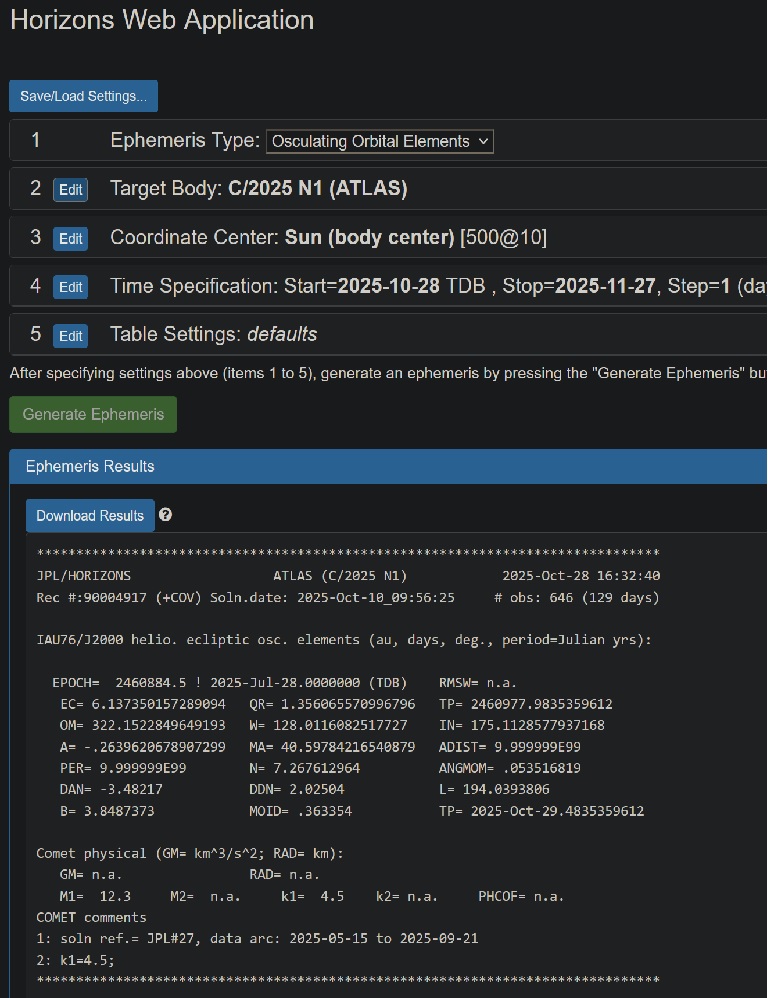Edit the Table Settings row
Viewport: 768px width, 998px height.
click(x=71, y=335)
